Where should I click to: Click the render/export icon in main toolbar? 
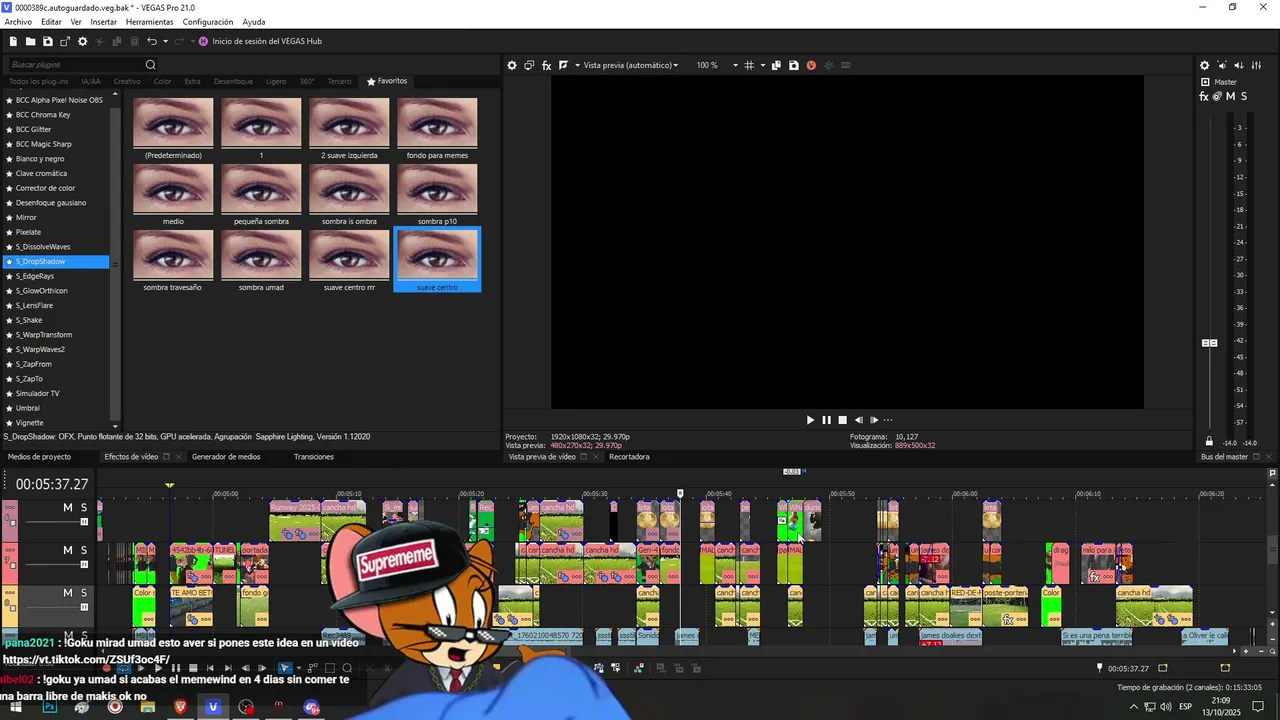(65, 41)
